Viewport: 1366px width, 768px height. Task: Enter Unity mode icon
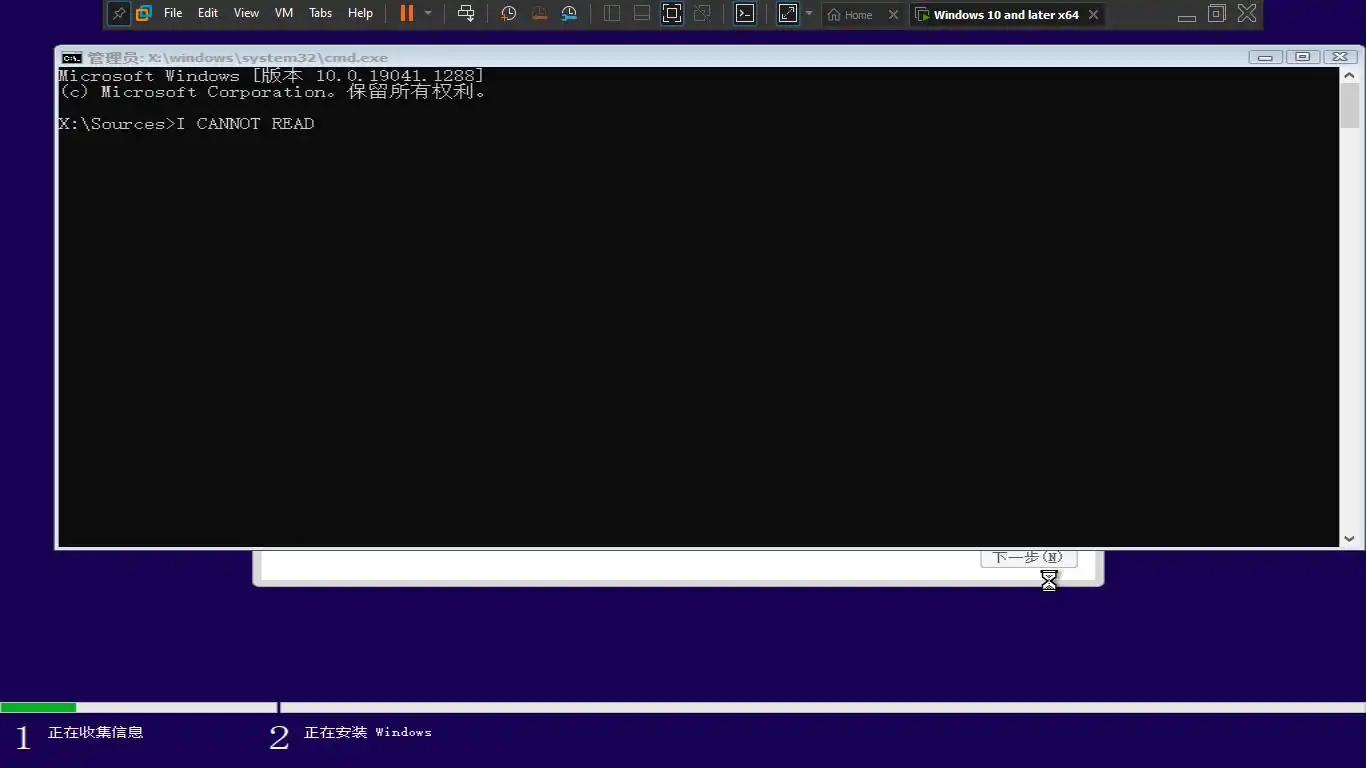pyautogui.click(x=702, y=14)
